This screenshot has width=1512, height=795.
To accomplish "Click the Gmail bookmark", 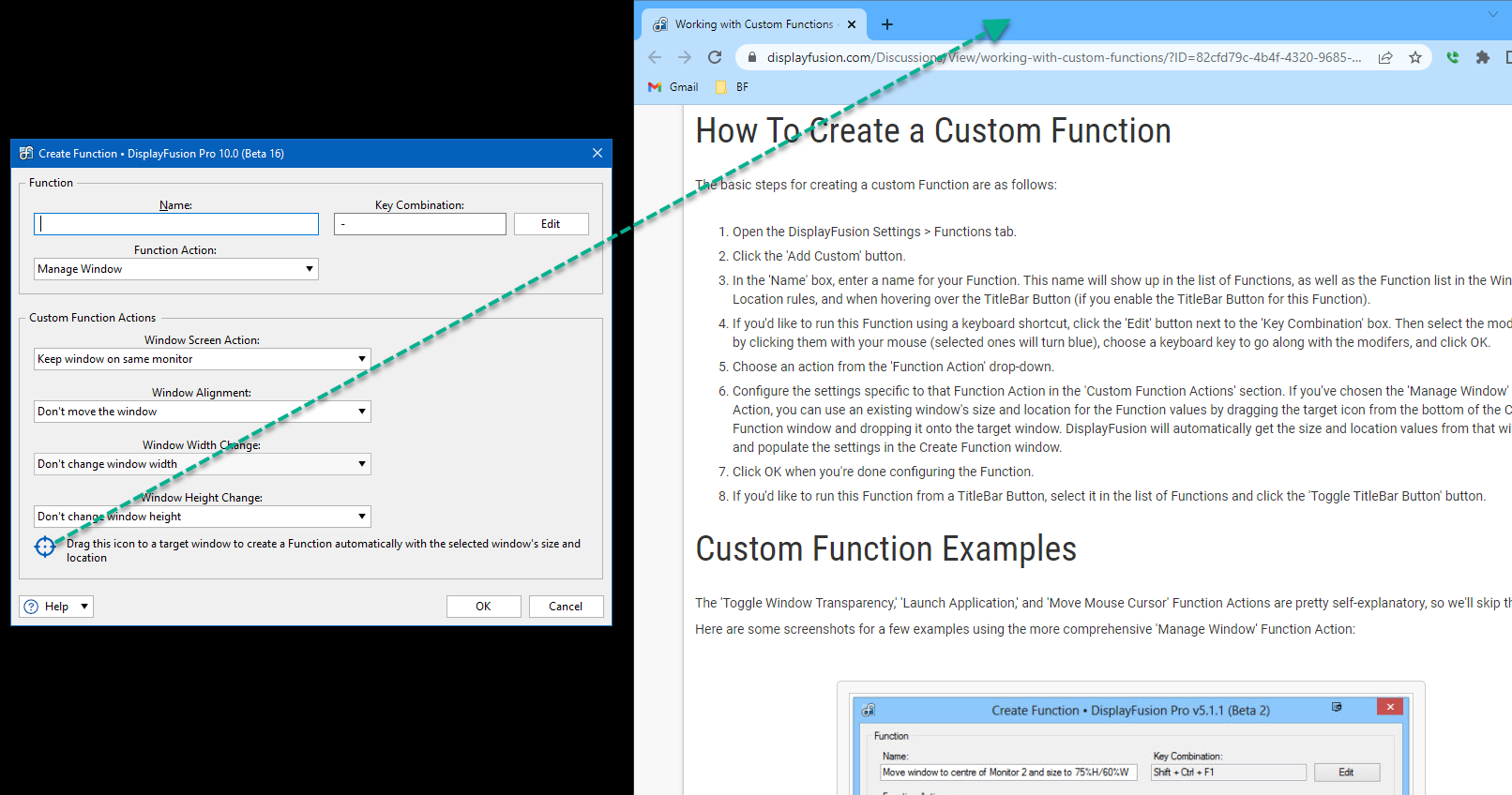I will [673, 86].
